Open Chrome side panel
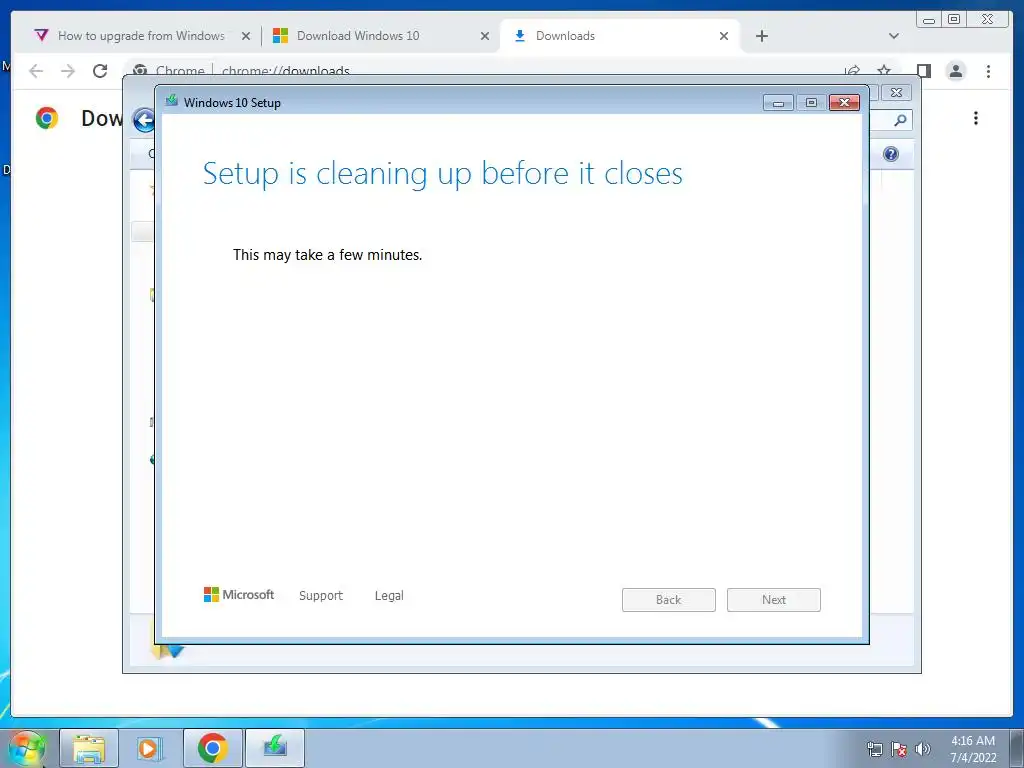 click(x=923, y=71)
